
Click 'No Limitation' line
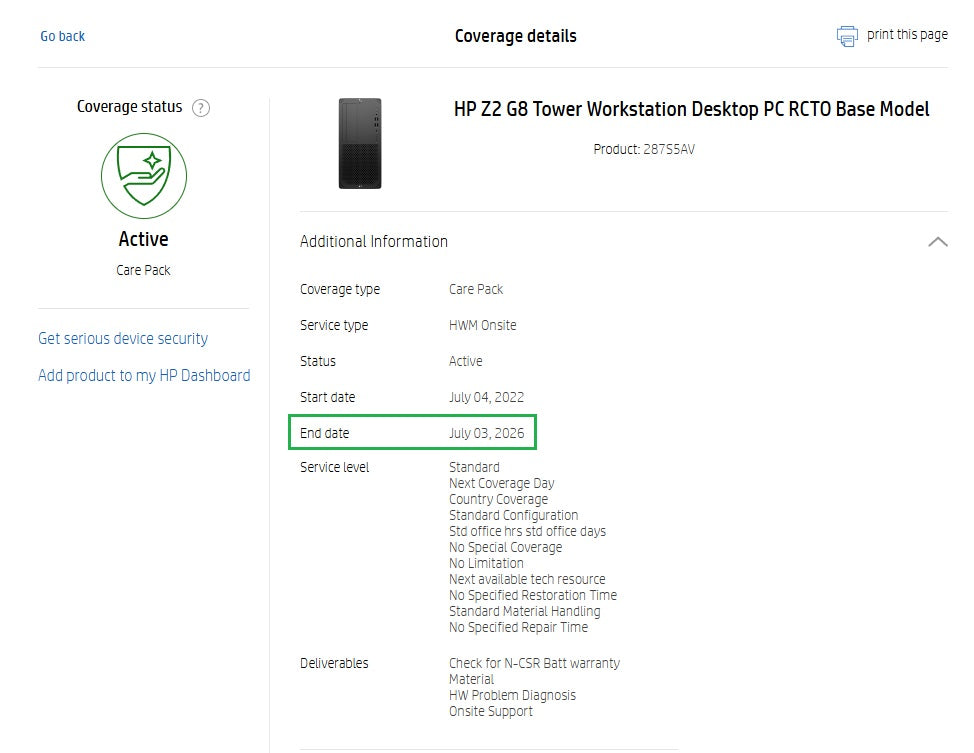(x=486, y=564)
